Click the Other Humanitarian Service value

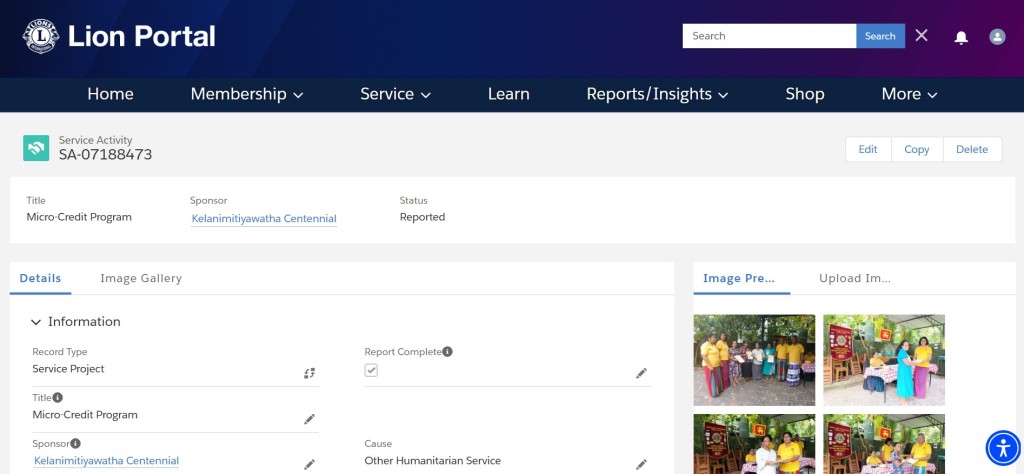pyautogui.click(x=432, y=461)
